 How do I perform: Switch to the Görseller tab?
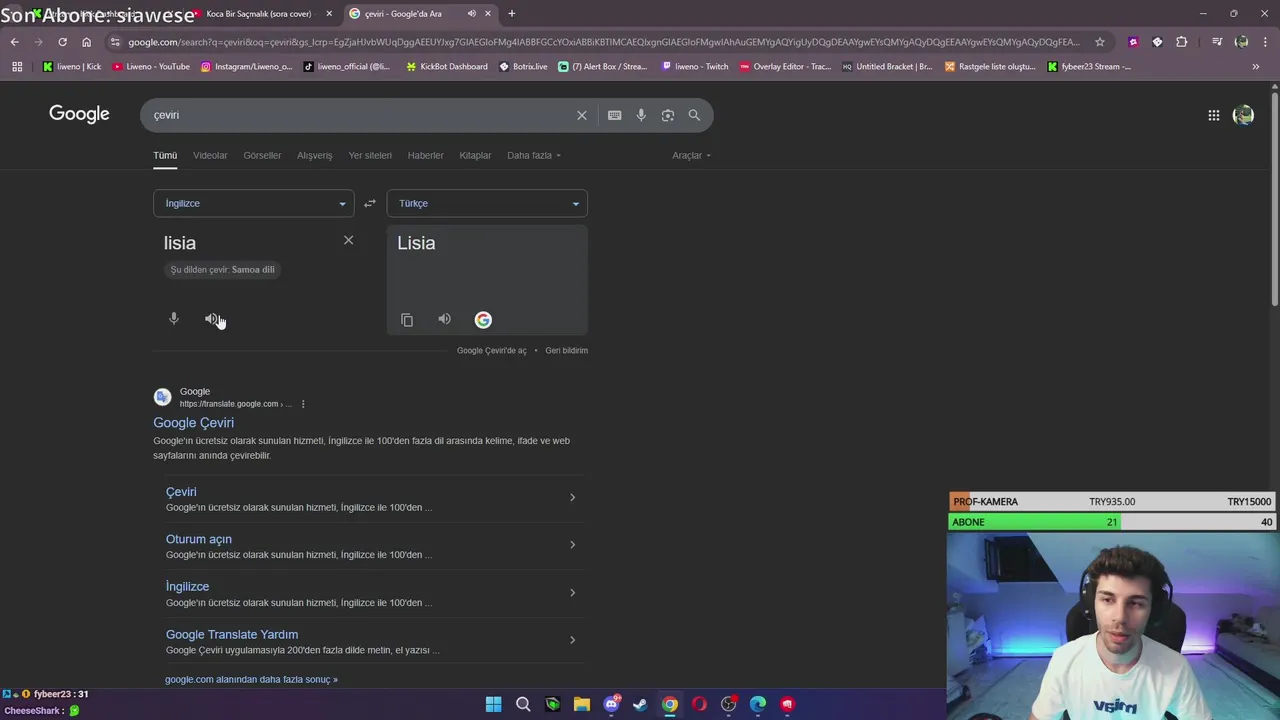tap(262, 155)
